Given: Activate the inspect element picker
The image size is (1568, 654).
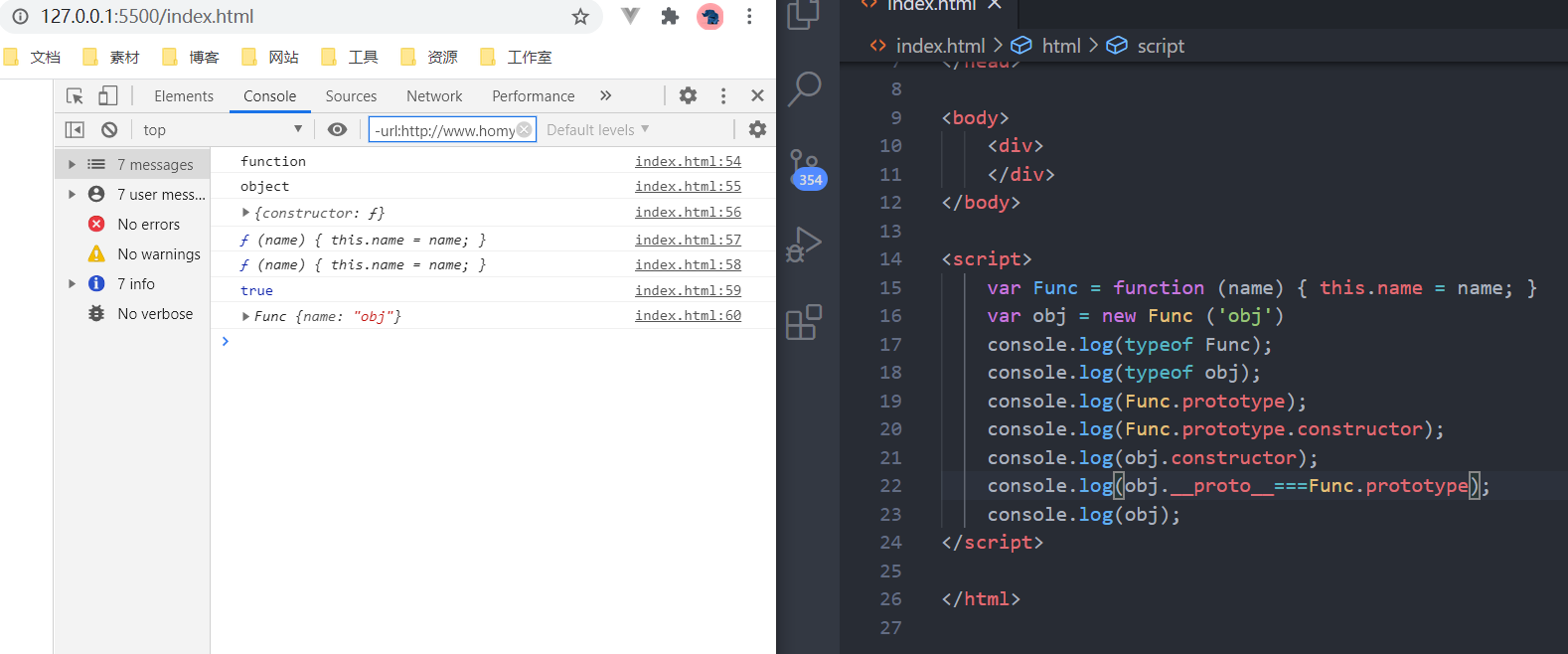Looking at the screenshot, I should point(75,95).
